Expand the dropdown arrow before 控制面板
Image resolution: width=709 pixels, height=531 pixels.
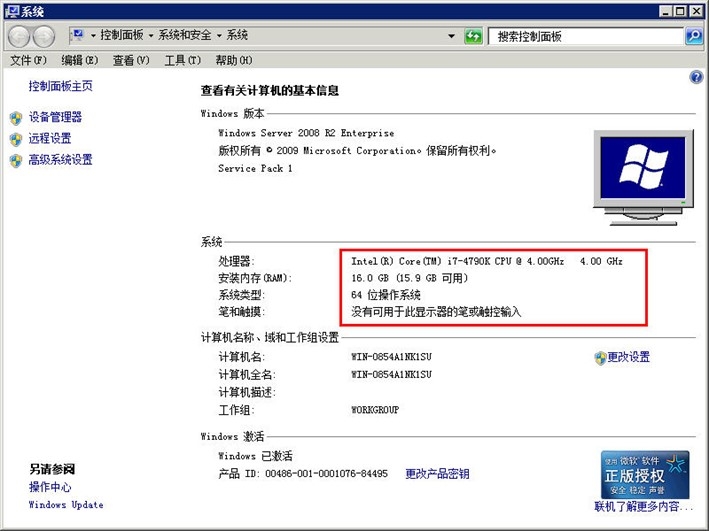(93, 35)
